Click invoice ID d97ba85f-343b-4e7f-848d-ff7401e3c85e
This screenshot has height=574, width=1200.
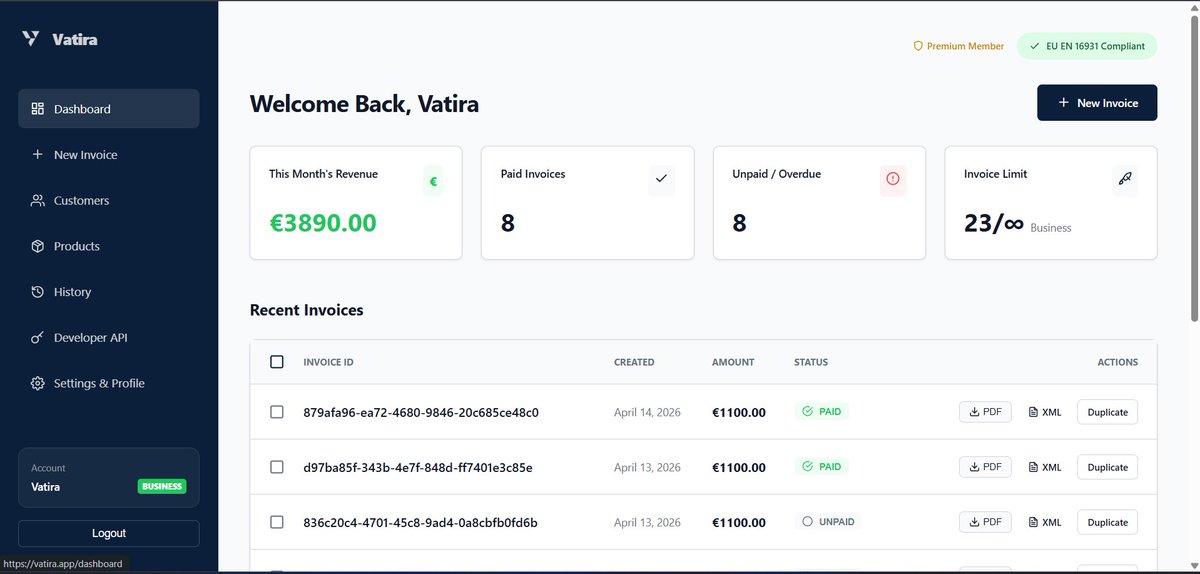pyautogui.click(x=418, y=467)
